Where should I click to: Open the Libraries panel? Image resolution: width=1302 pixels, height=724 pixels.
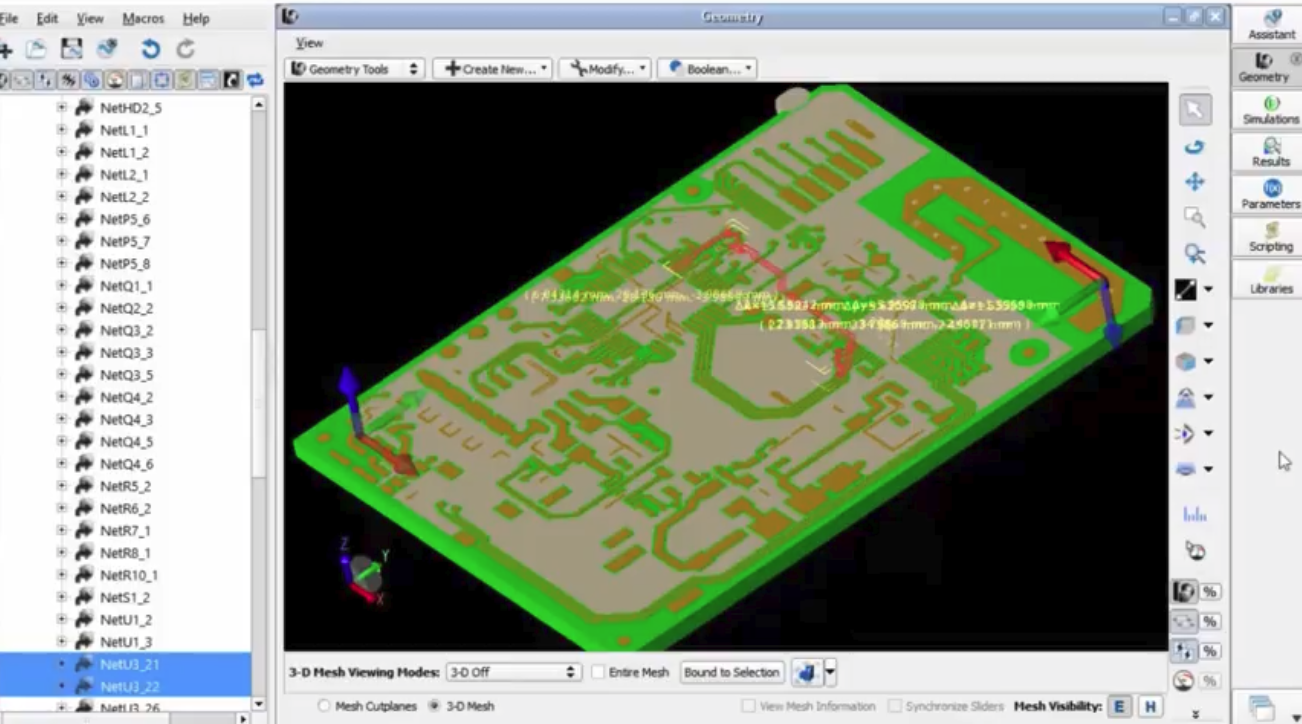pyautogui.click(x=1271, y=279)
